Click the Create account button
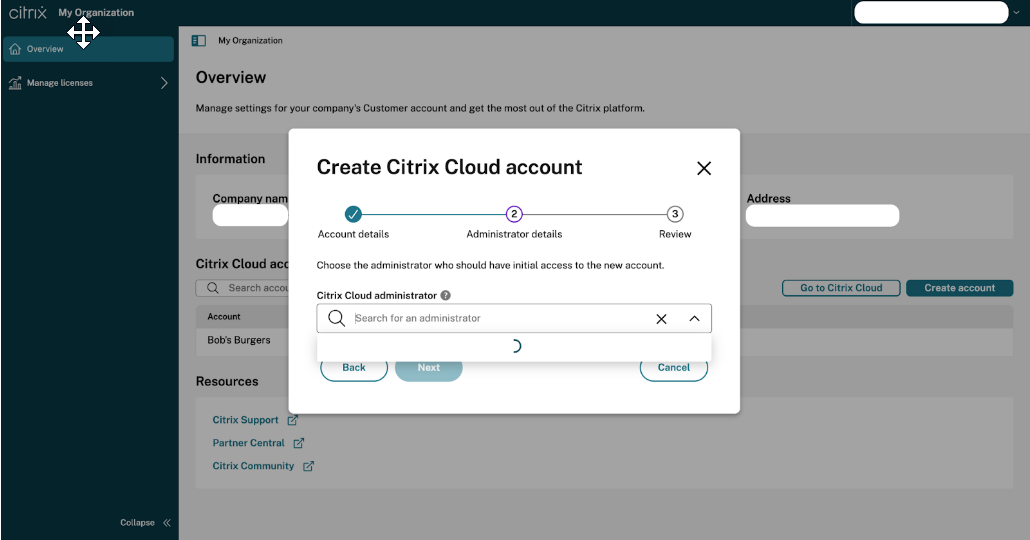1030x540 pixels. (960, 288)
